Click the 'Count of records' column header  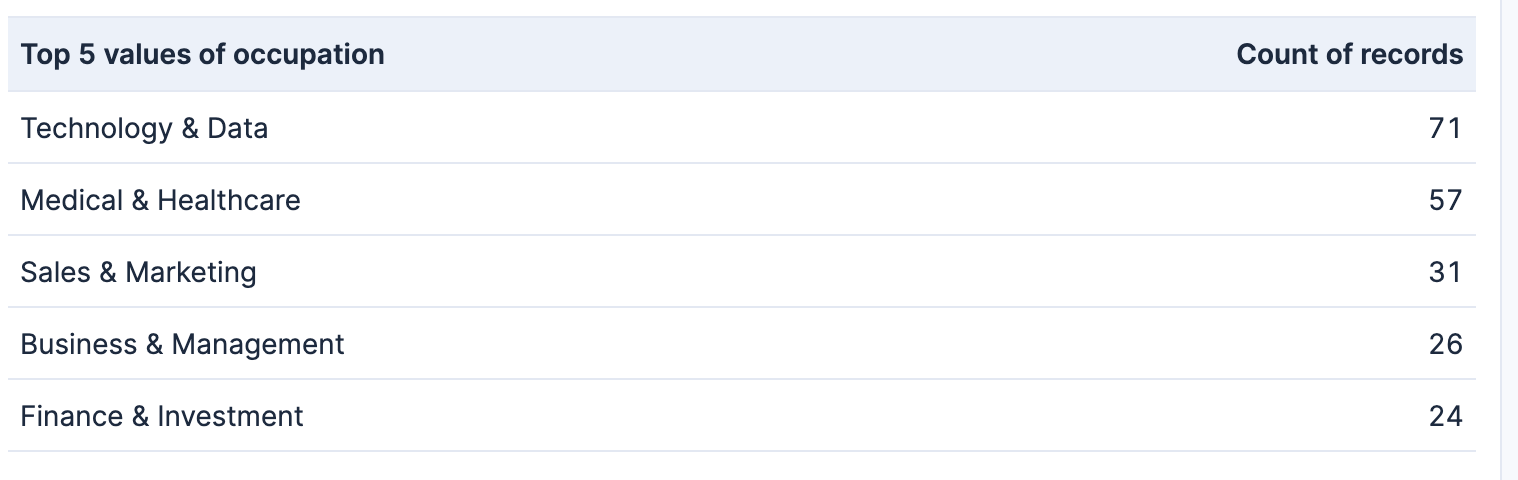[1349, 54]
